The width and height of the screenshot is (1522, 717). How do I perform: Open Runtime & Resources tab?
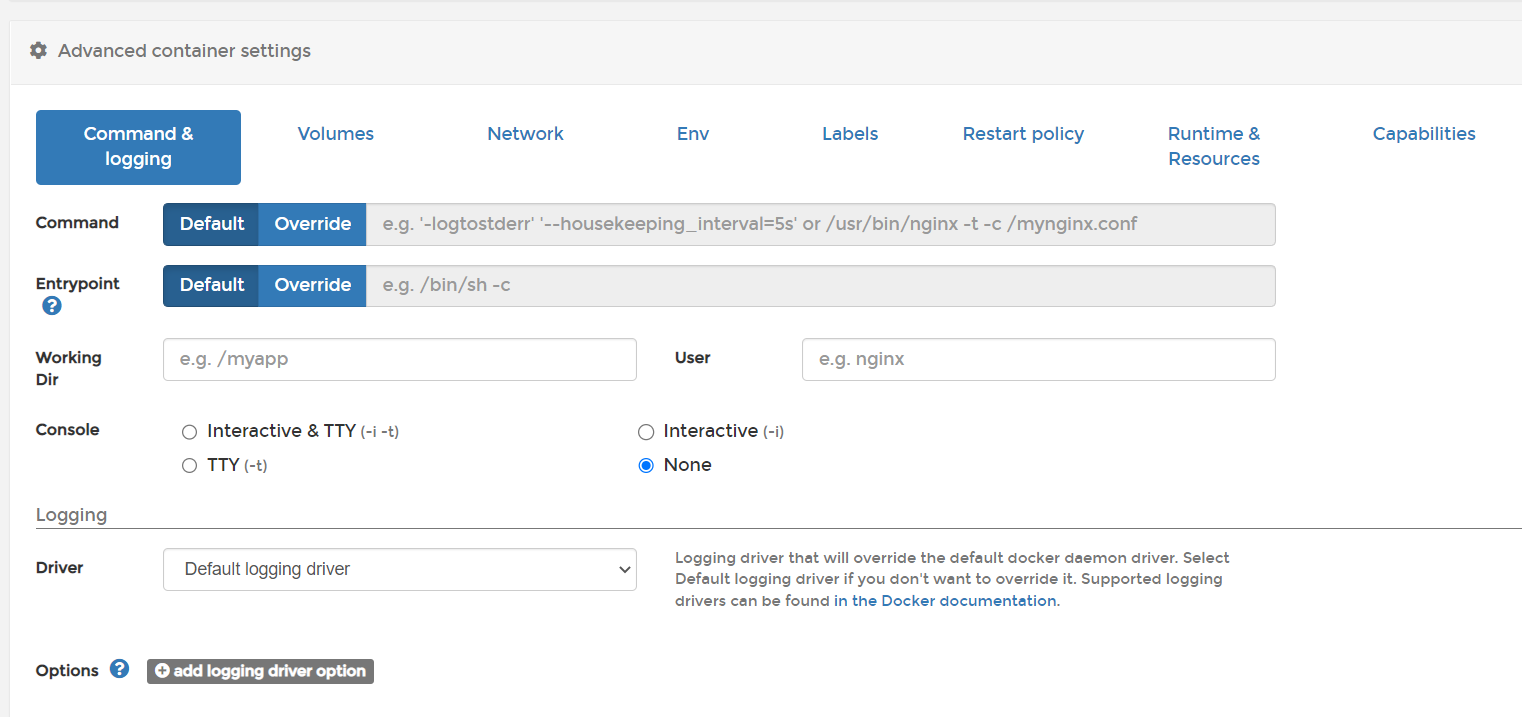pos(1213,146)
